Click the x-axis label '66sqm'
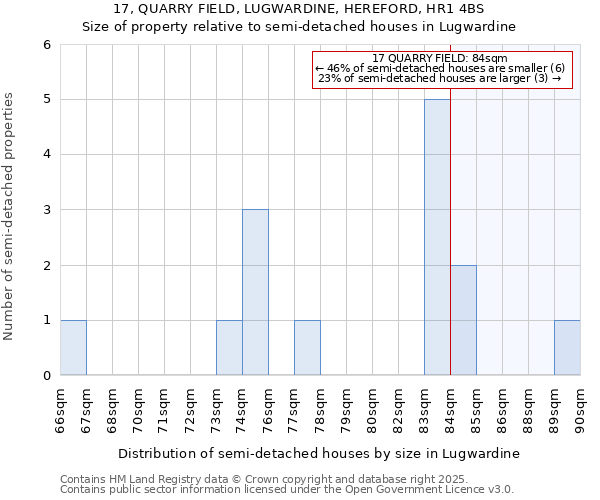This screenshot has height=500, width=600. [x=60, y=411]
